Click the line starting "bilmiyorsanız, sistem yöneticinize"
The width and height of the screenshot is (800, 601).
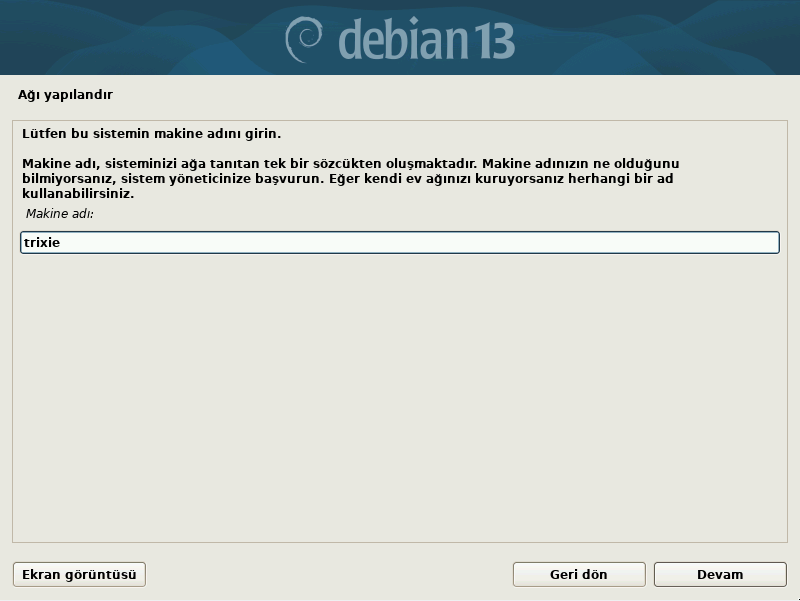click(347, 179)
